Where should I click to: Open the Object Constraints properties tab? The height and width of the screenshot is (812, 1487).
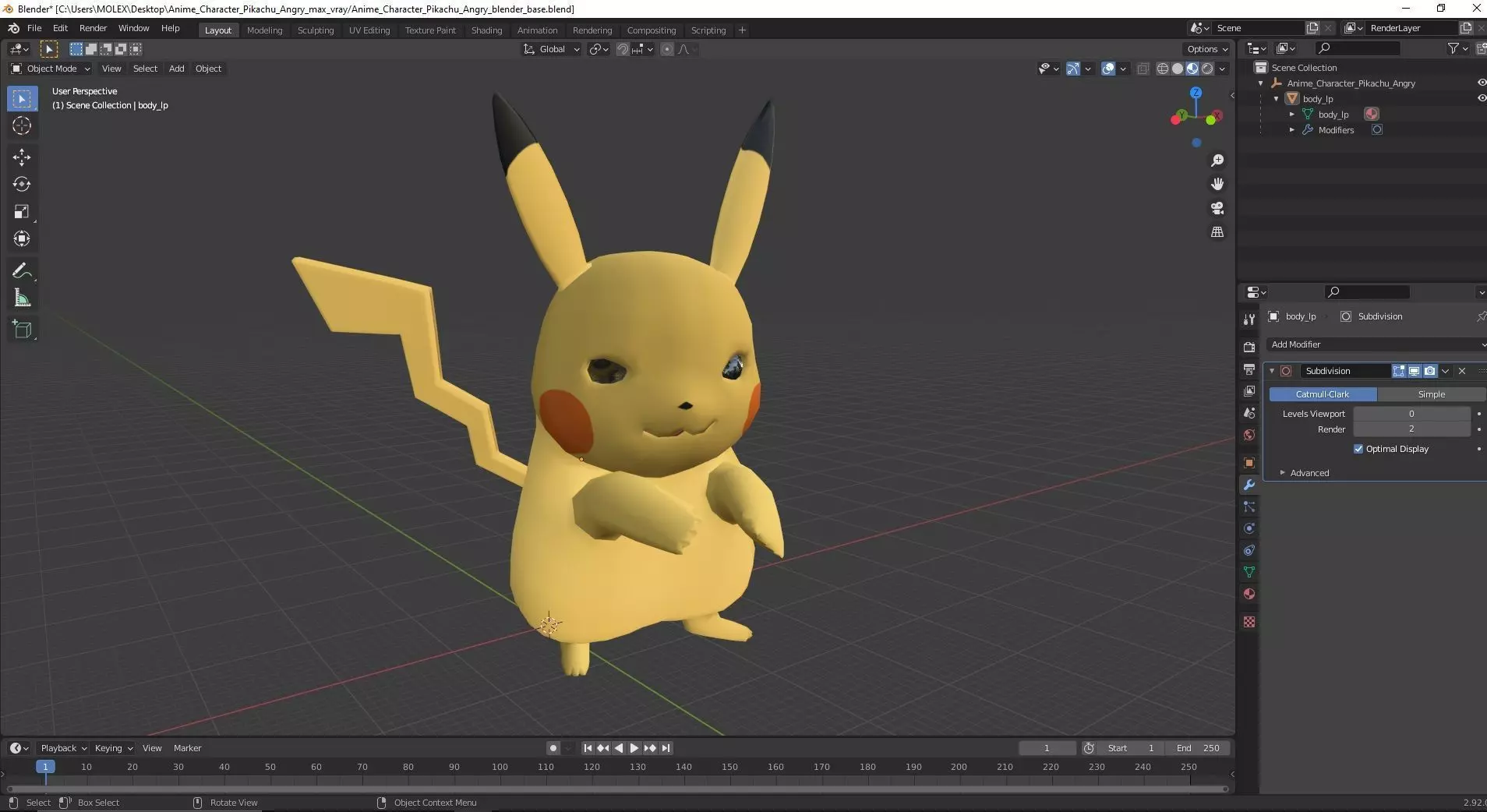click(x=1249, y=550)
